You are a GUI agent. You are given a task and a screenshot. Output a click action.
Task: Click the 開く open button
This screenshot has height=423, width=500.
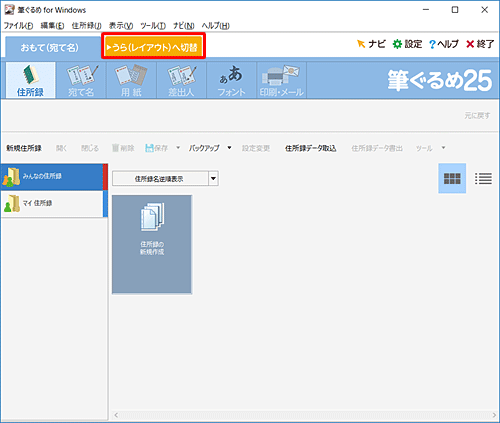pos(61,148)
